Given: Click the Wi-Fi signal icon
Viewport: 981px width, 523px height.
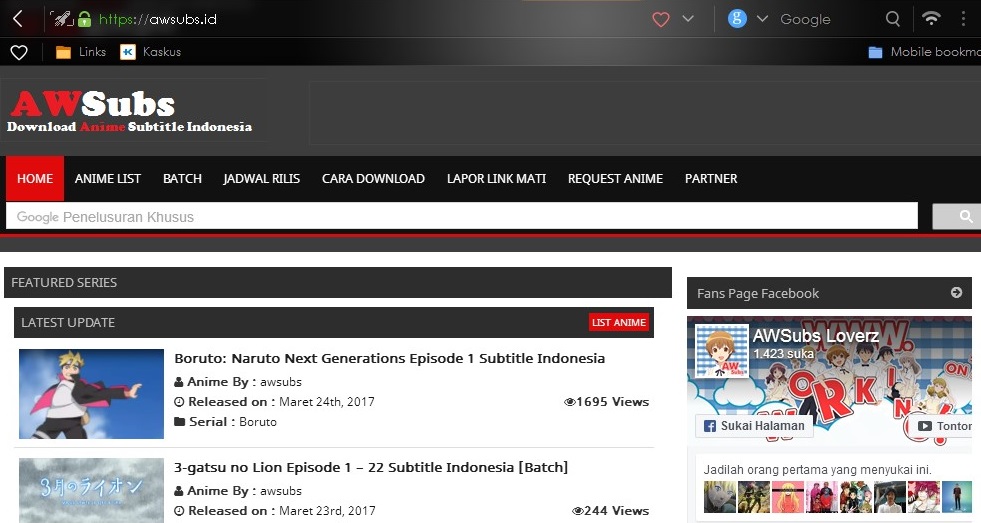Looking at the screenshot, I should coord(931,18).
